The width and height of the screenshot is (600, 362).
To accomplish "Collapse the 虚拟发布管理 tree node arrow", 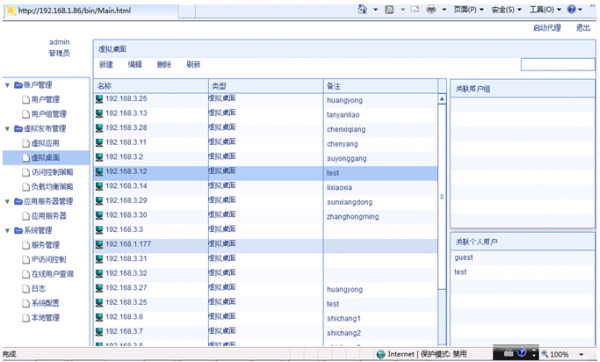I will 7,129.
